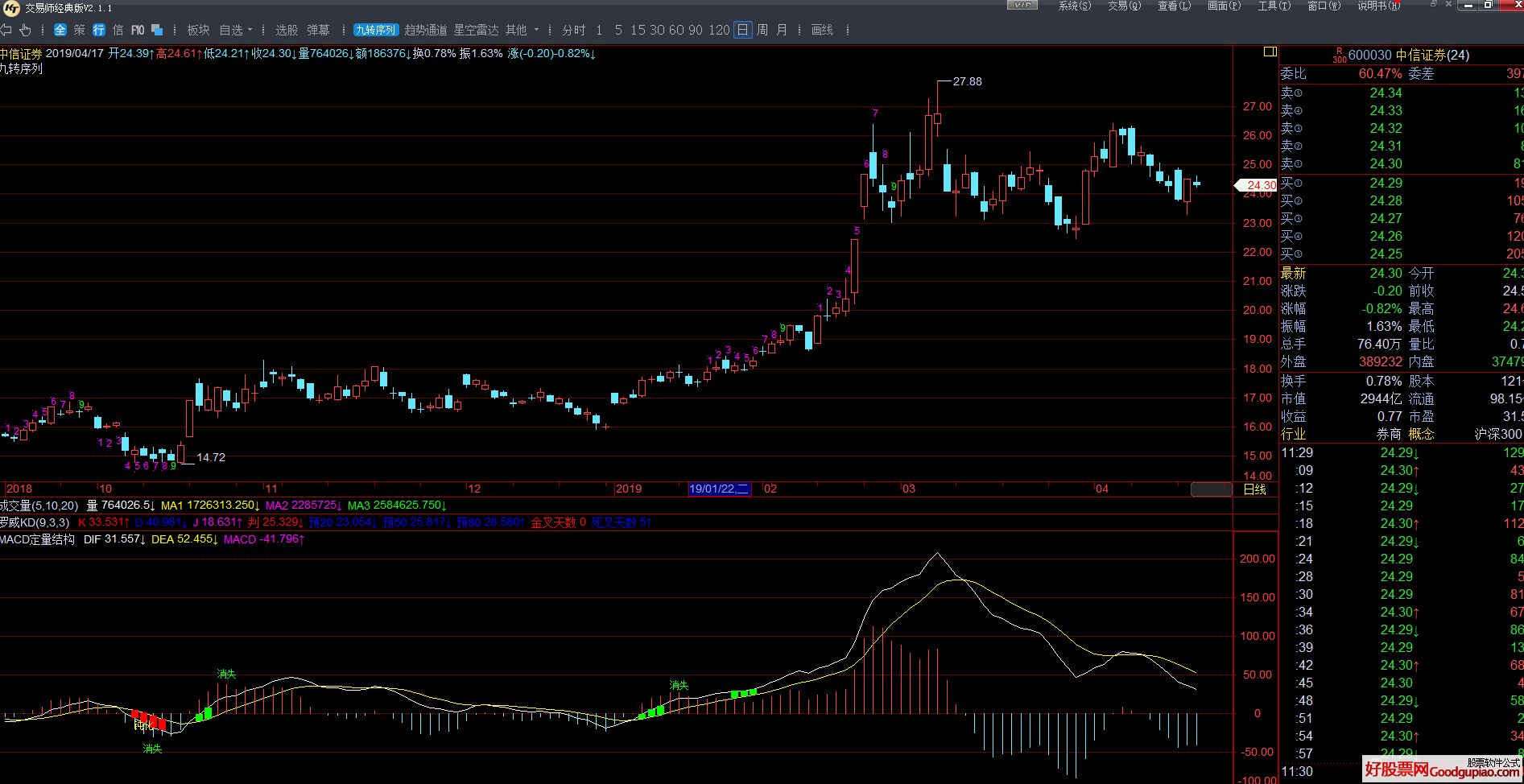Click the back arrow icon in toolbar
1524x784 pixels.
[6, 31]
